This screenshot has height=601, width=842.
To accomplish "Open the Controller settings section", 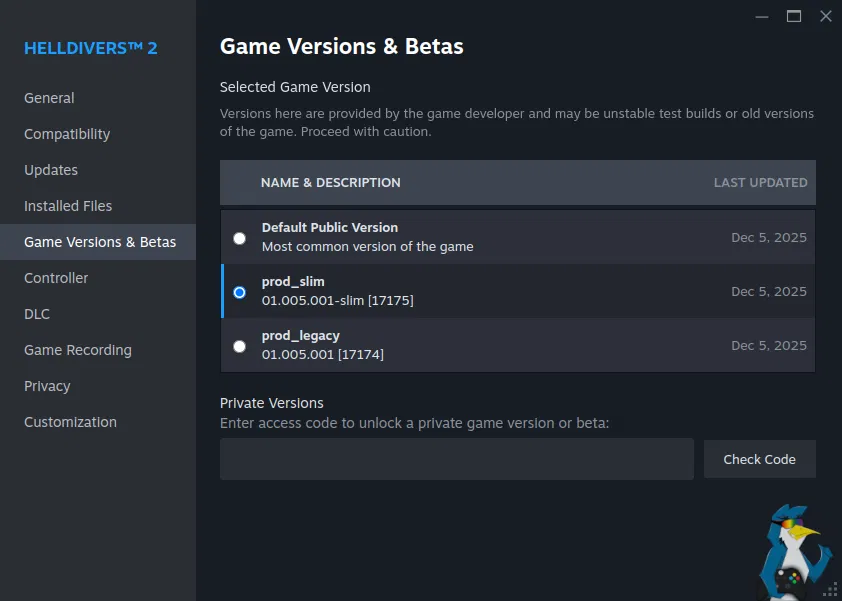I will pos(56,278).
